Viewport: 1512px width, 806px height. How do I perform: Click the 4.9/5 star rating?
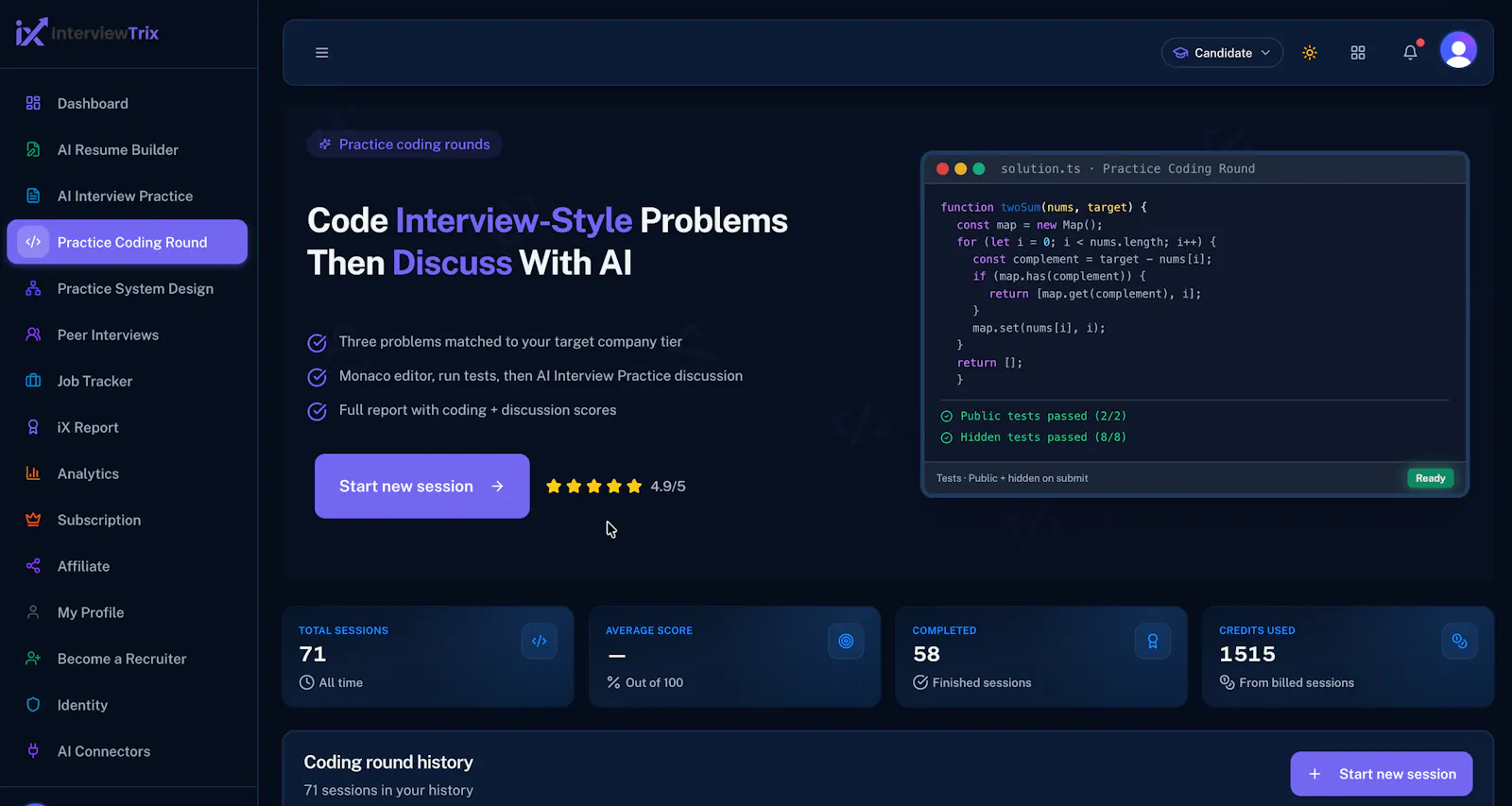[x=615, y=486]
